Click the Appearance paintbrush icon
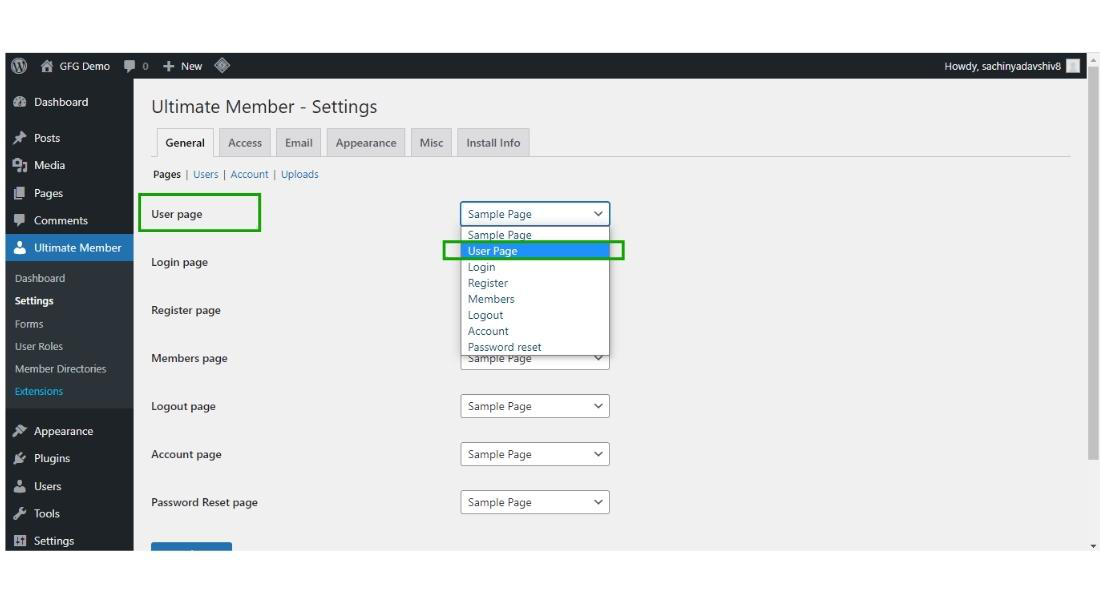The image size is (1100, 600). (x=20, y=431)
